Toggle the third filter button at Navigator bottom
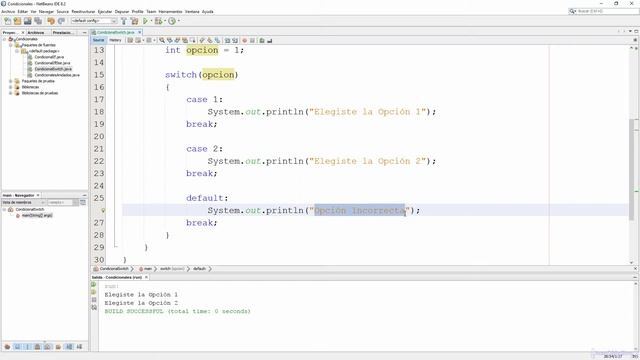The width and height of the screenshot is (640, 360). tap(27, 347)
